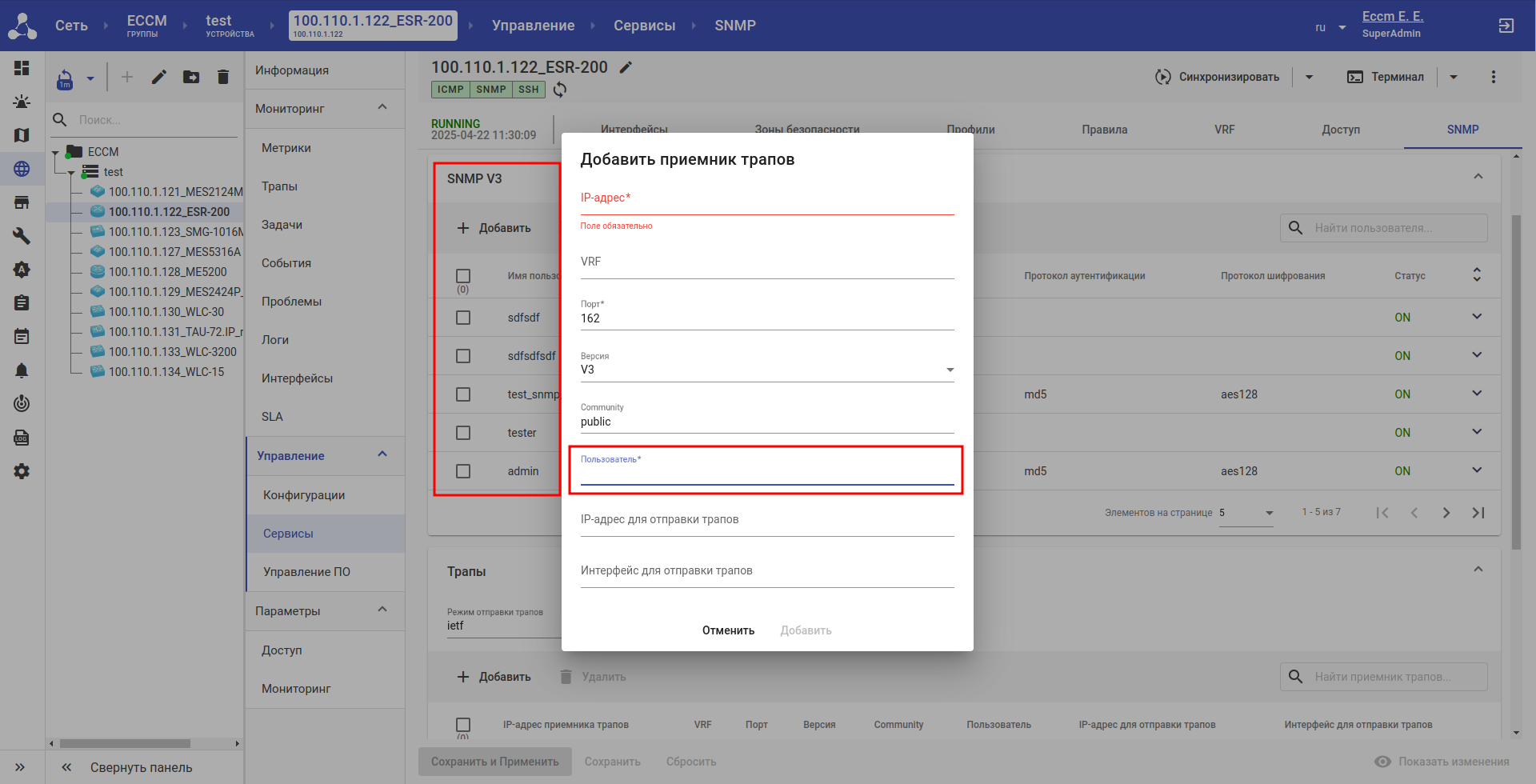The height and width of the screenshot is (784, 1536).
Task: Click the Eccm E. E. user link
Action: (1393, 17)
